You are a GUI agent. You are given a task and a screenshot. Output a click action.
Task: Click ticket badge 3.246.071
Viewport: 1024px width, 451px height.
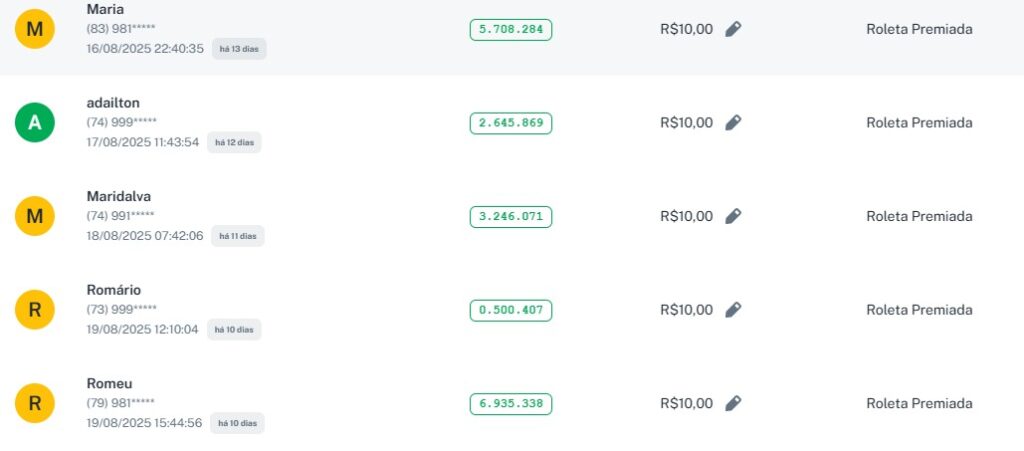coord(510,216)
